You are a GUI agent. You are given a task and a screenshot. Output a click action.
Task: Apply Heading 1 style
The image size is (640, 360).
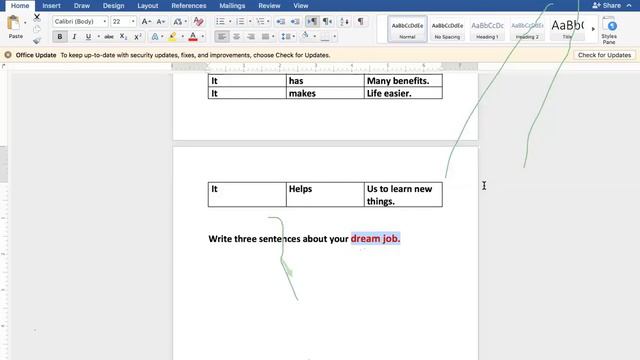(487, 29)
